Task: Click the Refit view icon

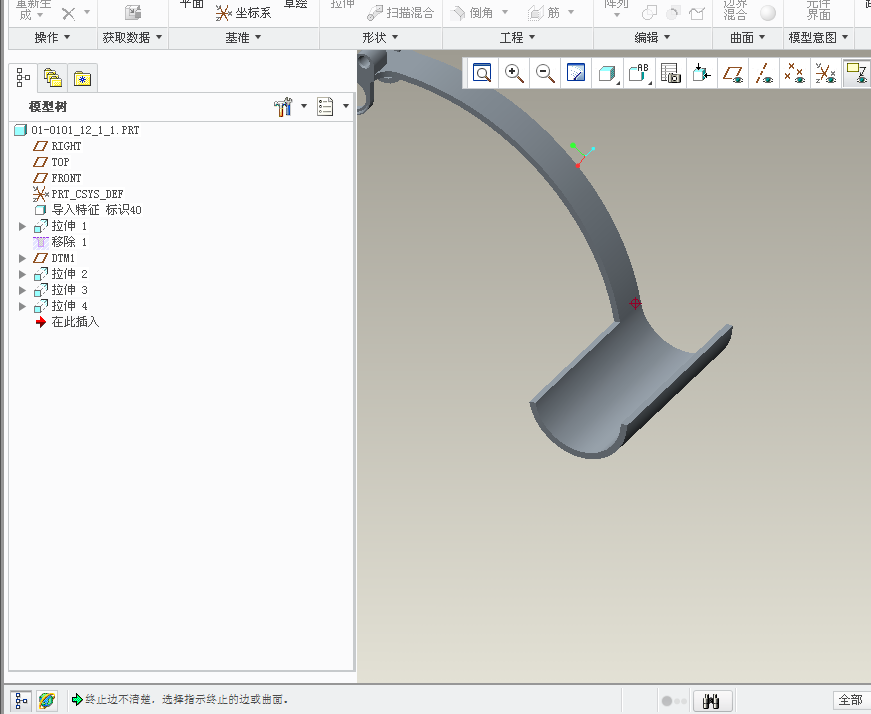Action: (482, 73)
